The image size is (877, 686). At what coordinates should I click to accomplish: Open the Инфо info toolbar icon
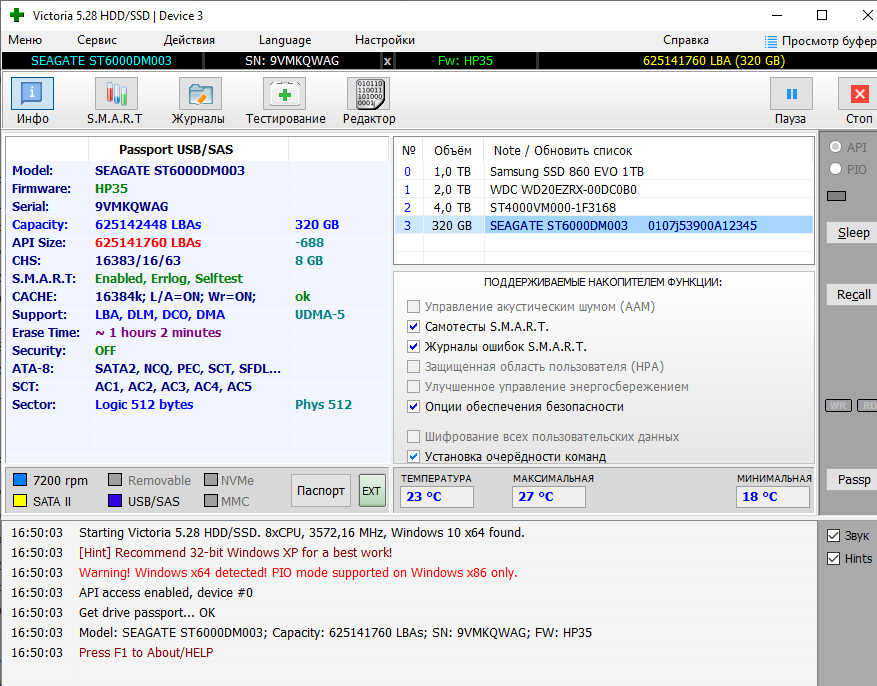pyautogui.click(x=32, y=93)
